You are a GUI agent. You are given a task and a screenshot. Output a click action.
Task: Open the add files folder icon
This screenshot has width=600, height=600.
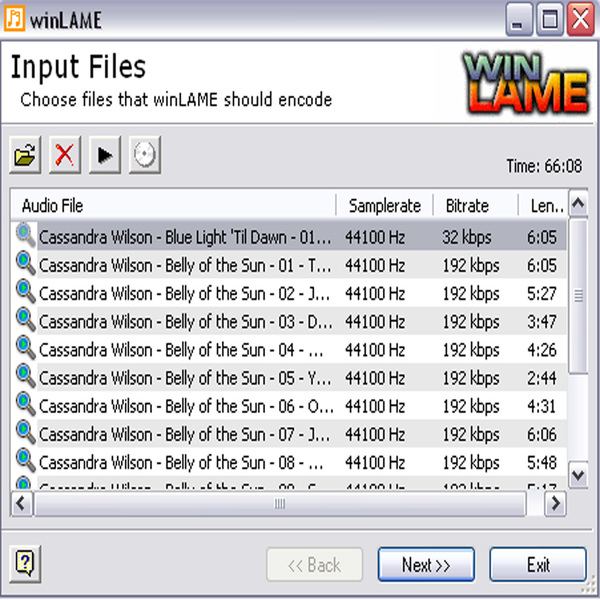coord(25,155)
